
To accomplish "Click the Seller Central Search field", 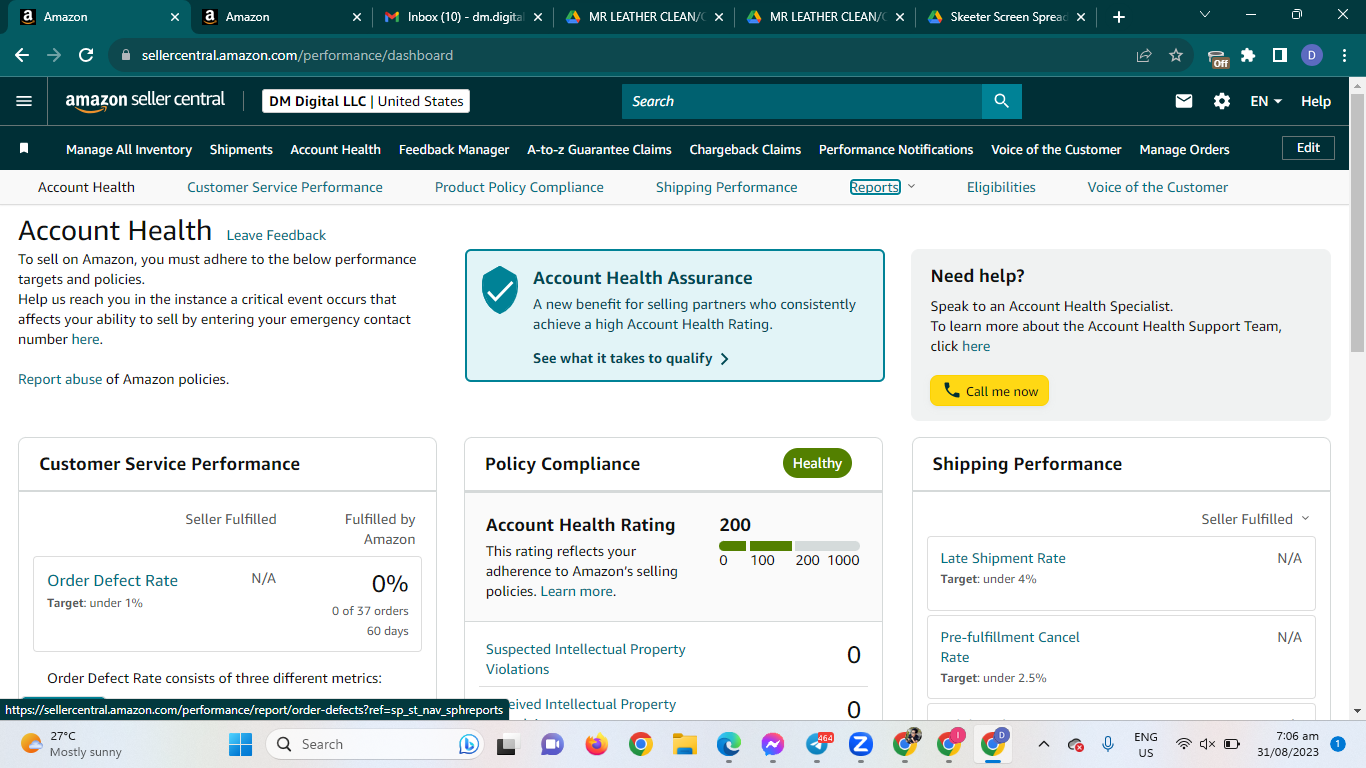I will pos(802,101).
